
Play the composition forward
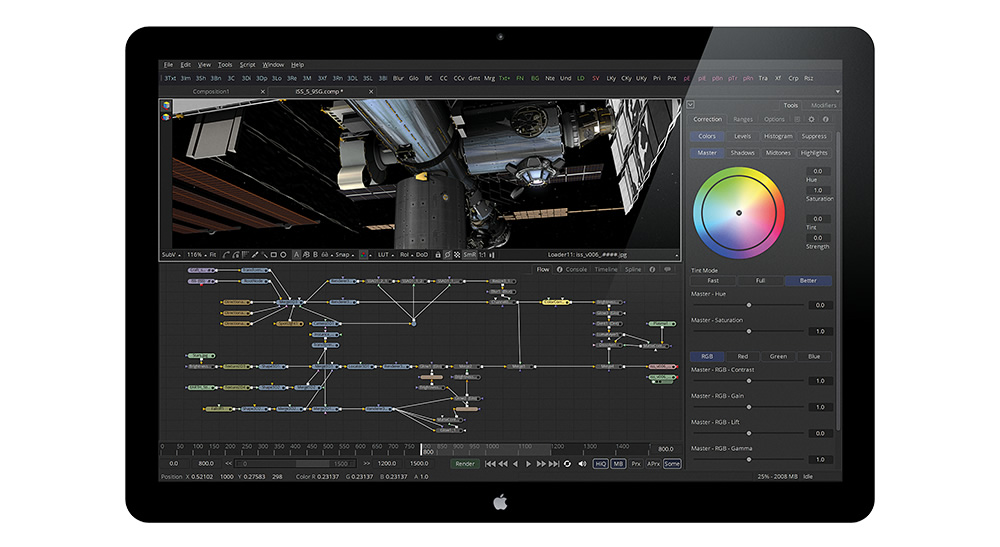pos(528,463)
